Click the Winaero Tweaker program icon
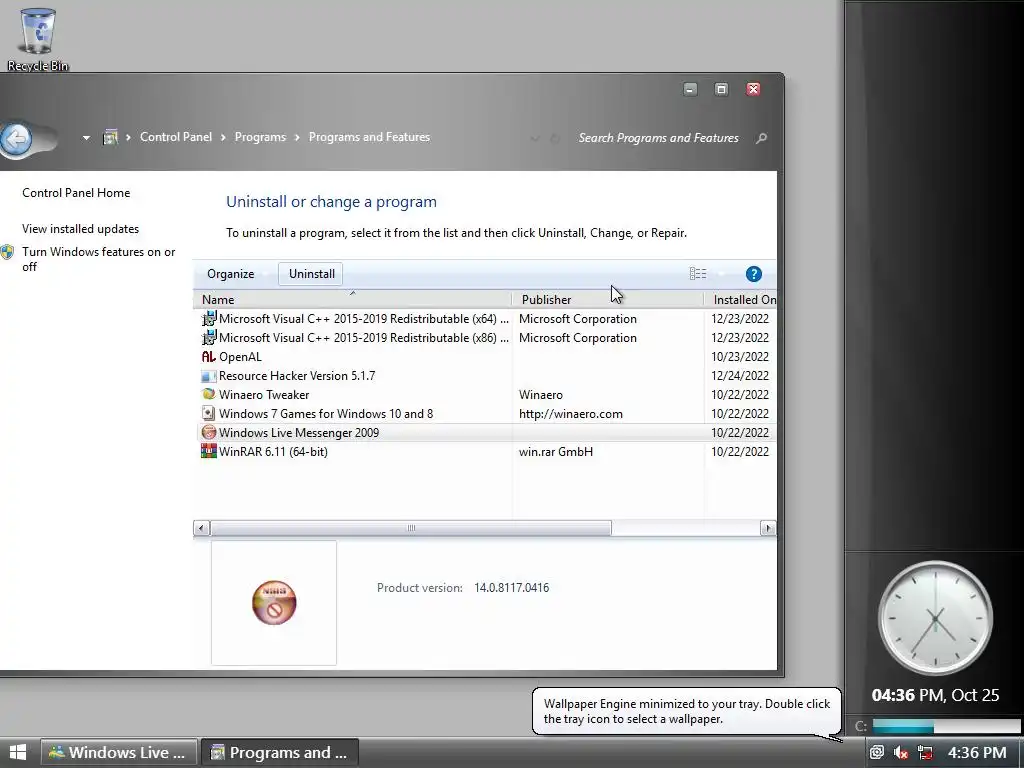Viewport: 1024px width, 768px height. 208,394
